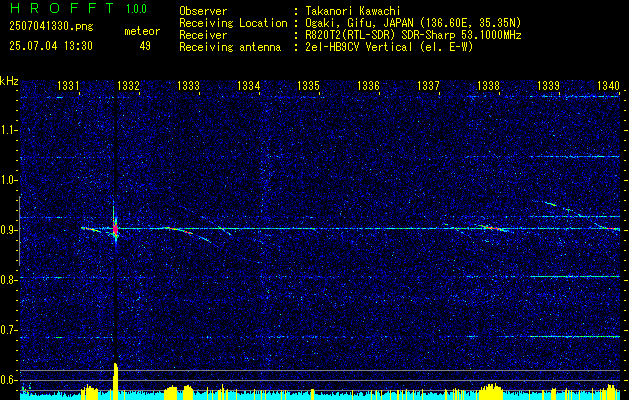Image resolution: width=629 pixels, height=400 pixels.
Task: Click the red-yellow echo near 1338
Action: (x=490, y=228)
